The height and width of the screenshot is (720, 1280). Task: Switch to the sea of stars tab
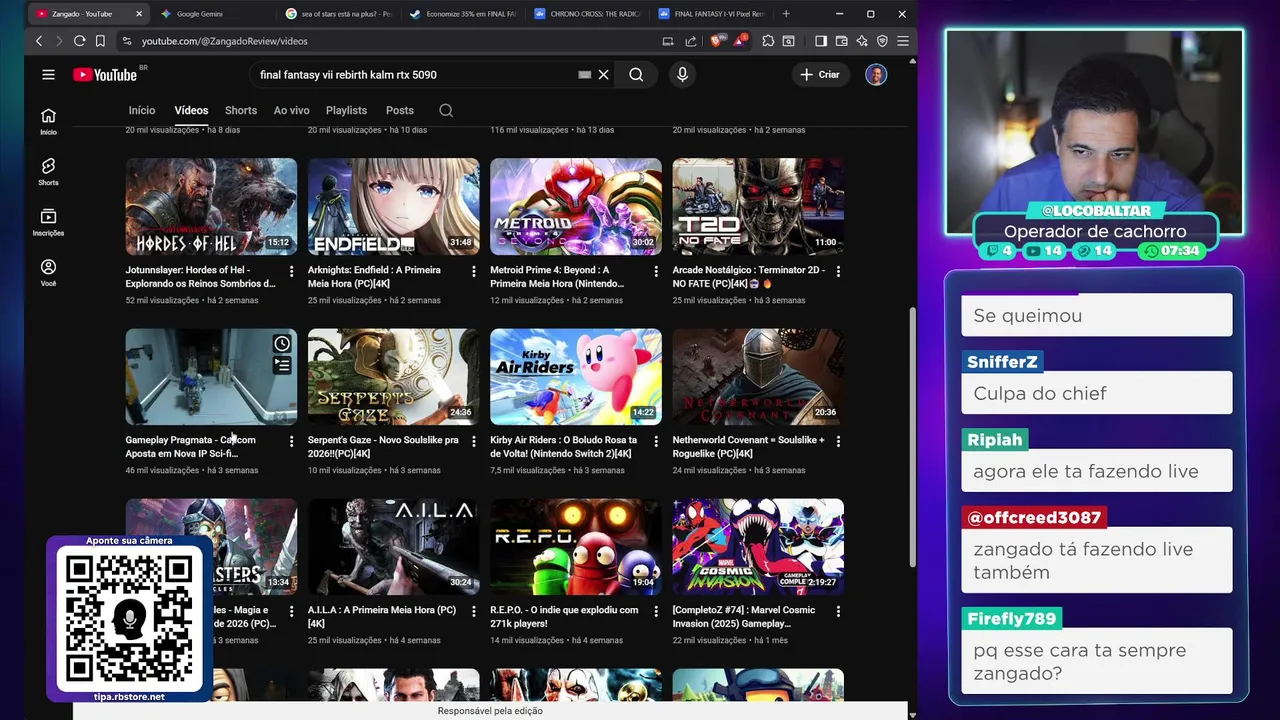(338, 14)
